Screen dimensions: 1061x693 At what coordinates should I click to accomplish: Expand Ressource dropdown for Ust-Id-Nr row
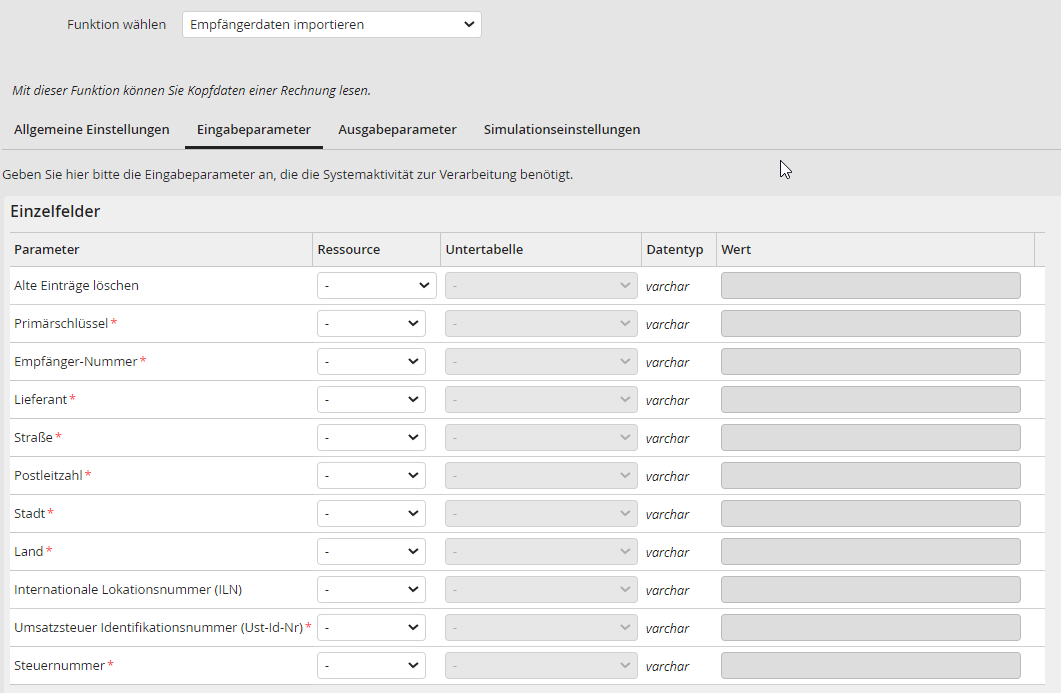tap(371, 628)
